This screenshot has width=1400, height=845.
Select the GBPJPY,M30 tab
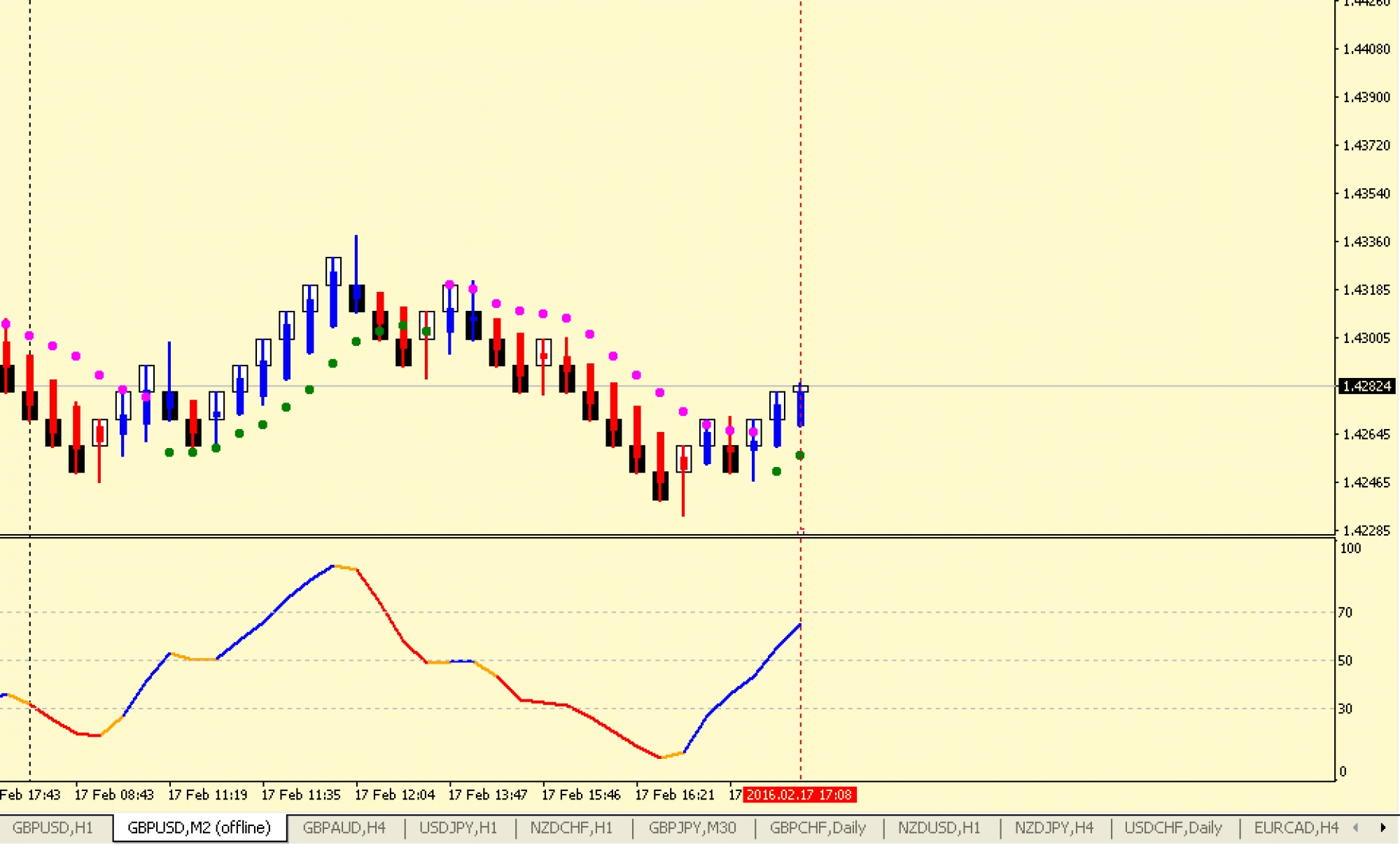(x=692, y=828)
